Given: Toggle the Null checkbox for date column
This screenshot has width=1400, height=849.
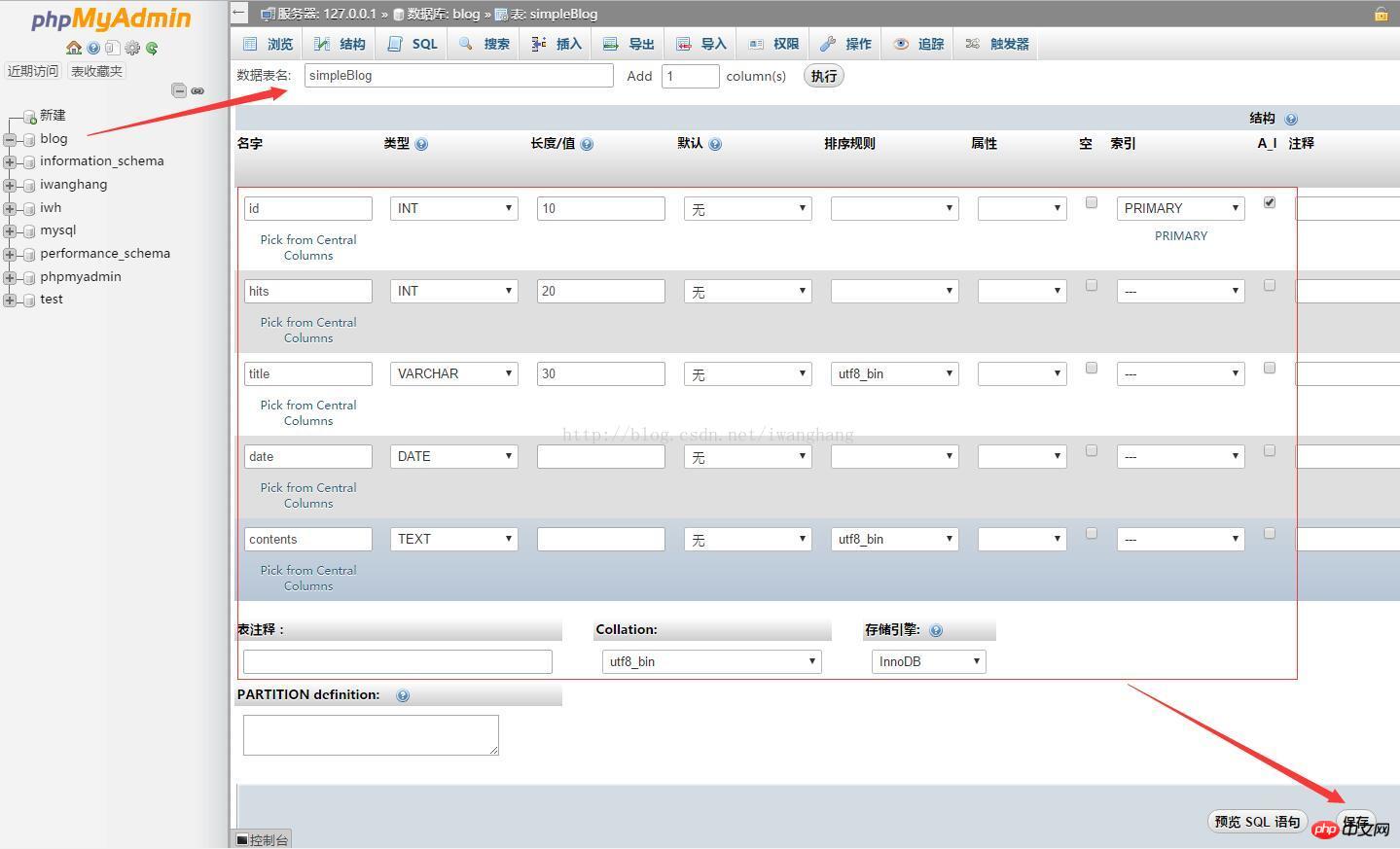Looking at the screenshot, I should pos(1091,450).
